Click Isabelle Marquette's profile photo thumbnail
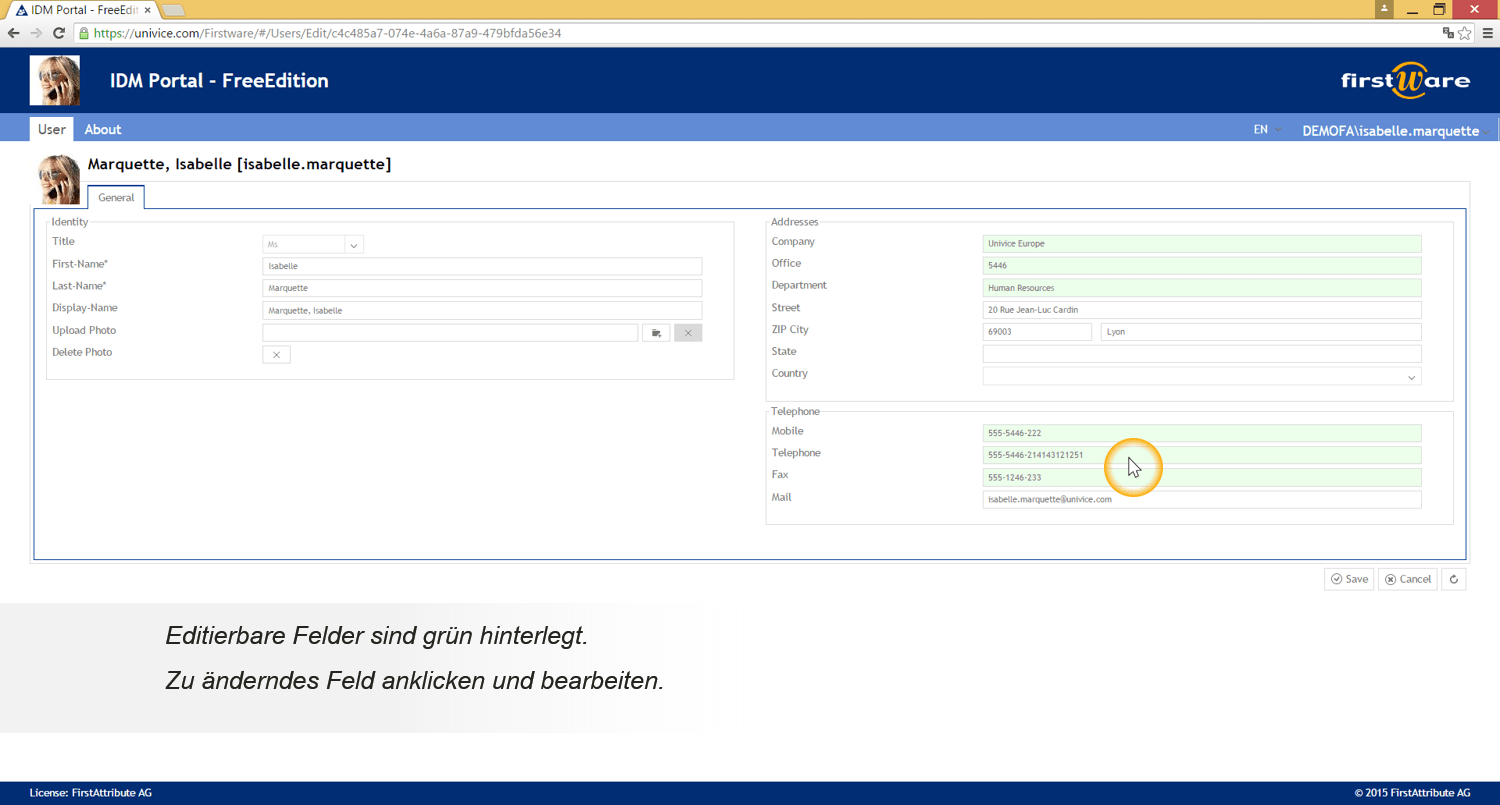The width and height of the screenshot is (1500, 805). click(59, 180)
